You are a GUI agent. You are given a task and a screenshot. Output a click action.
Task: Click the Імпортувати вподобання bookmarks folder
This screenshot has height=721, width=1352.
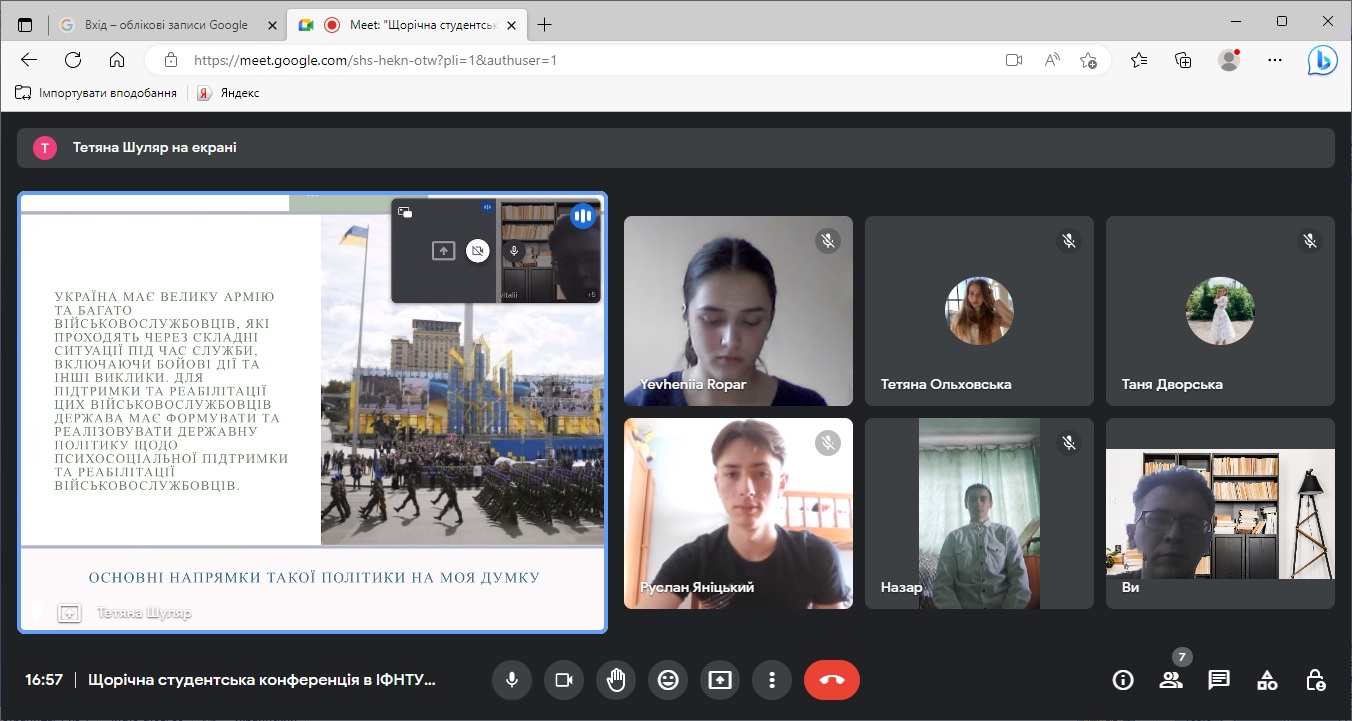(97, 93)
